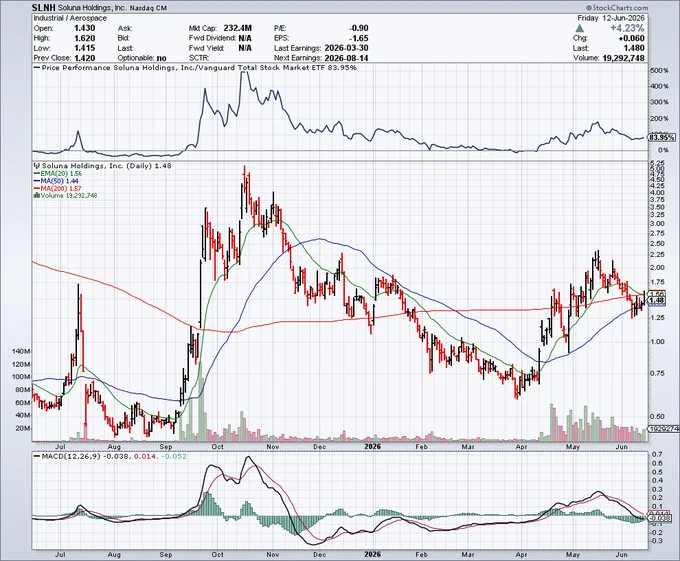Image resolution: width=680 pixels, height=561 pixels.
Task: Click the Optionable: no field
Action: point(142,58)
